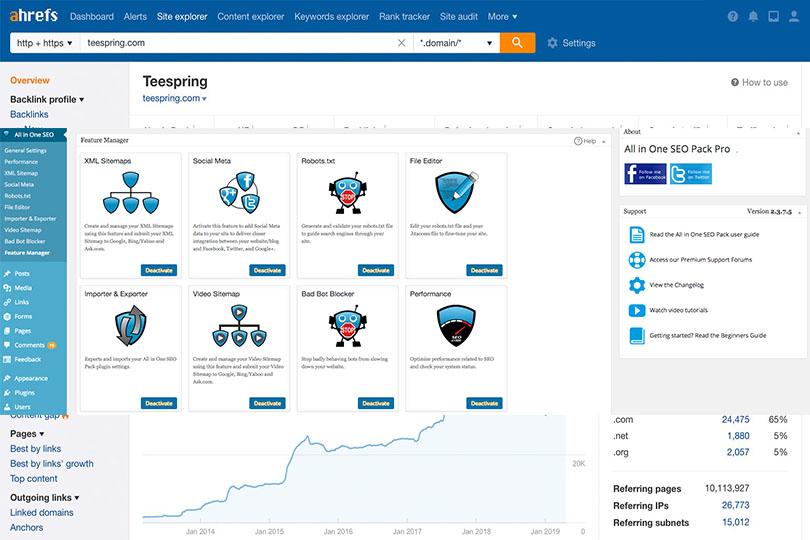
Task: Deactivate the Video Sitemap feature
Action: (267, 403)
